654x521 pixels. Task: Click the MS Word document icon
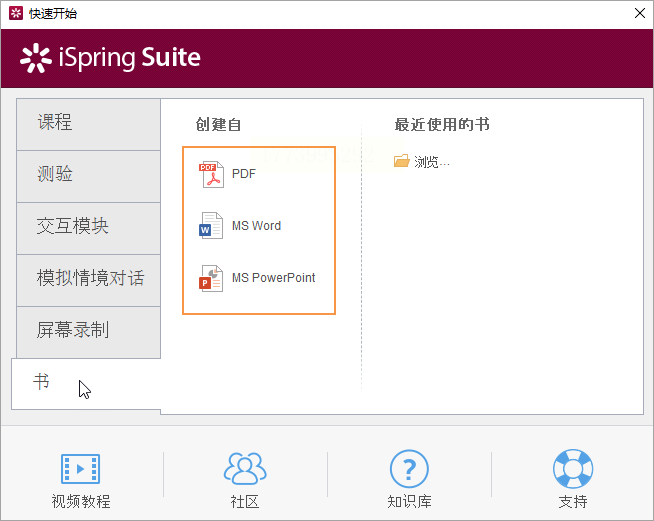tap(211, 226)
